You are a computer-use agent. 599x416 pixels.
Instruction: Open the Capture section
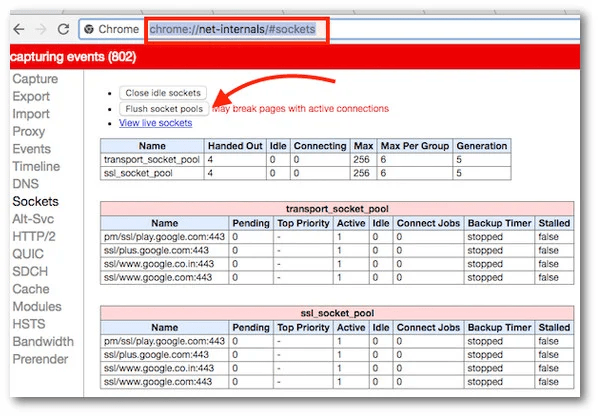coord(35,79)
